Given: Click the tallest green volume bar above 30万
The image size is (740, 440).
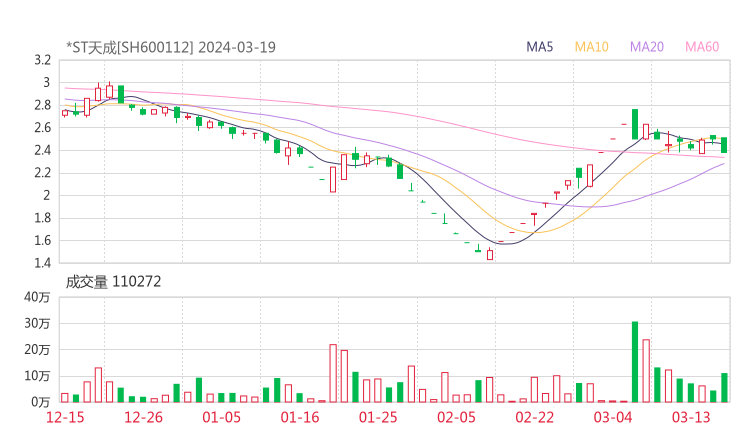Looking at the screenshot, I should (635, 362).
